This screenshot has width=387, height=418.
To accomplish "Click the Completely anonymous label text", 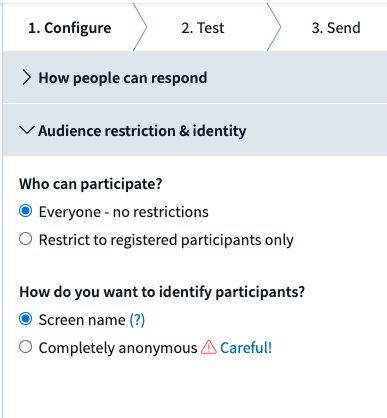I will click(118, 348).
